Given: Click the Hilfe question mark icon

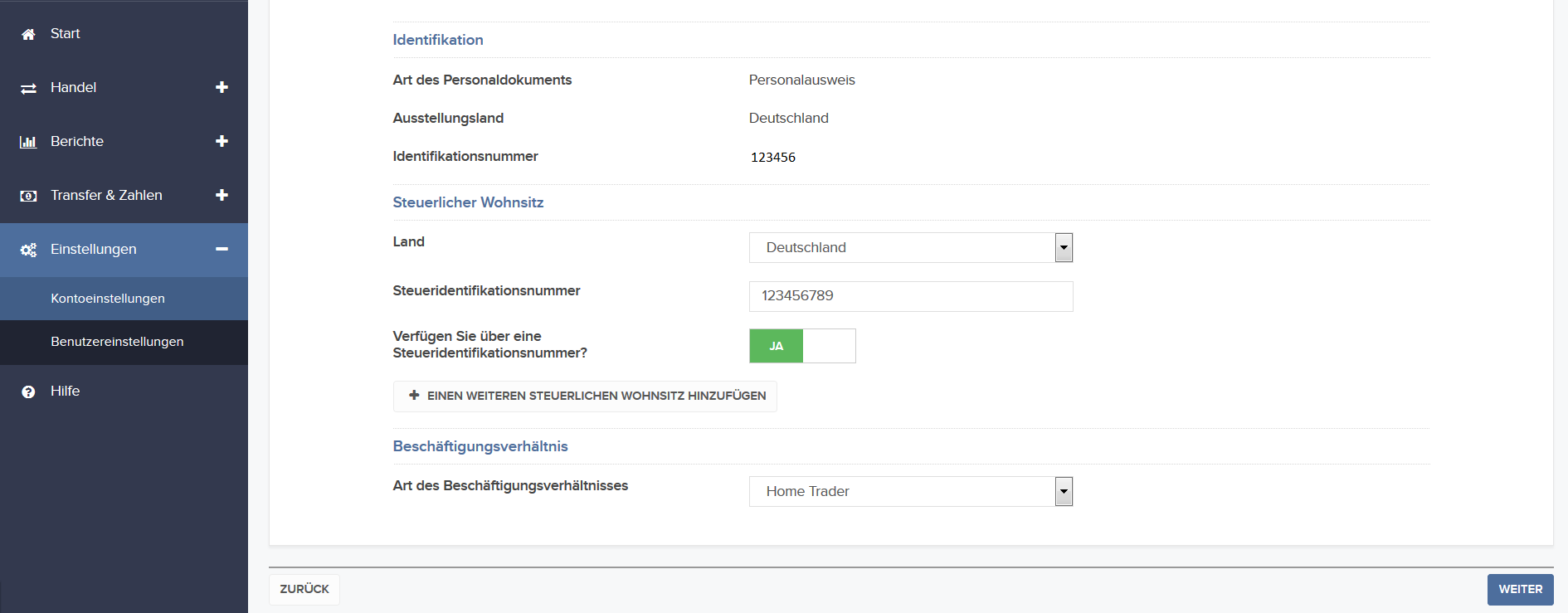Looking at the screenshot, I should click(x=28, y=392).
